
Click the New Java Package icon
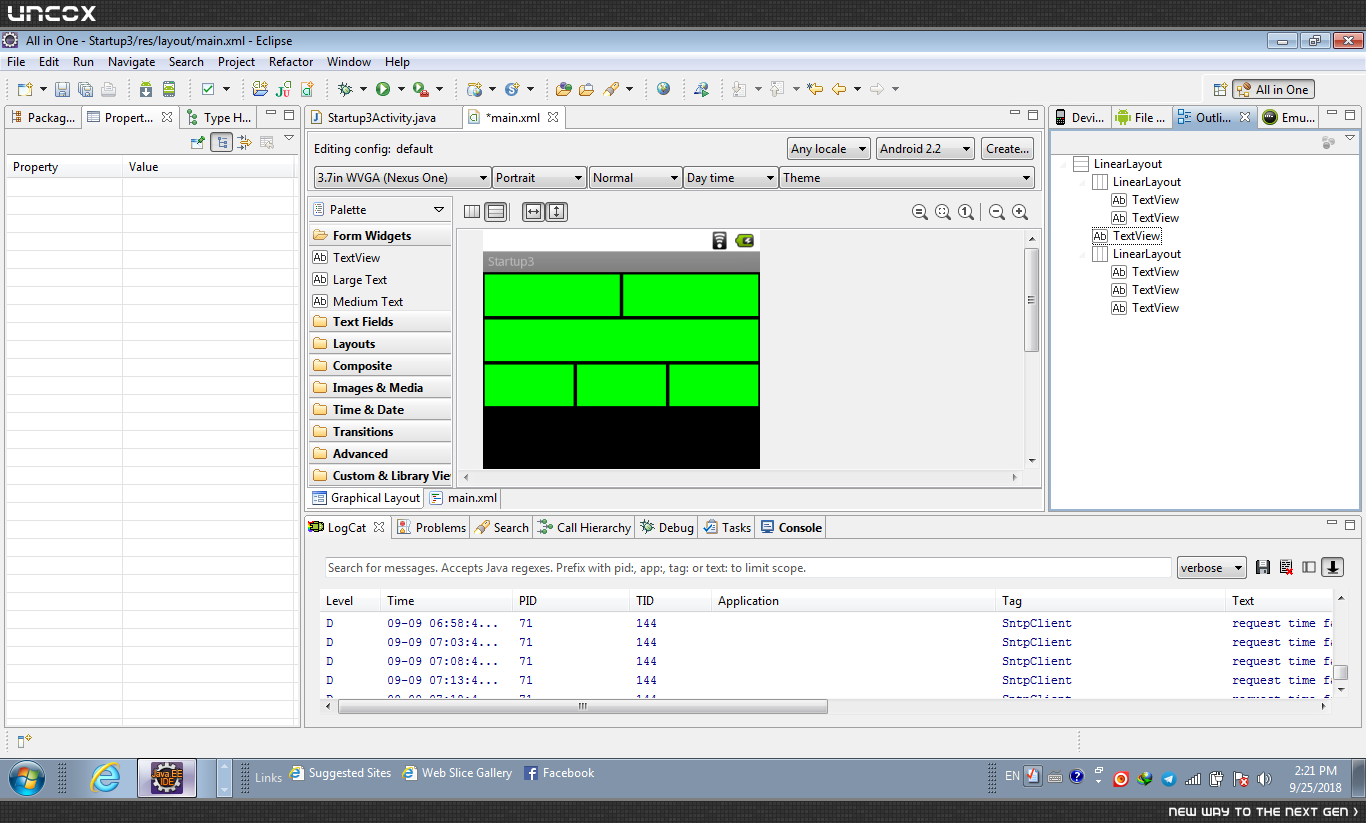[260, 89]
